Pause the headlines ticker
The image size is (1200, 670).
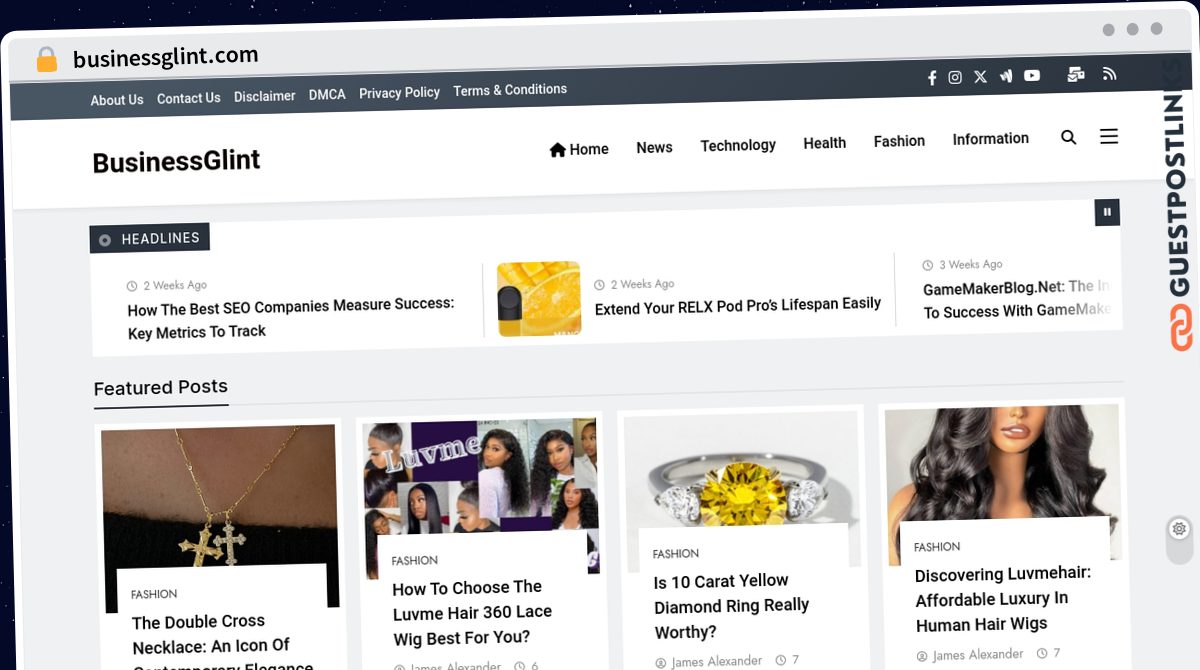[1107, 212]
